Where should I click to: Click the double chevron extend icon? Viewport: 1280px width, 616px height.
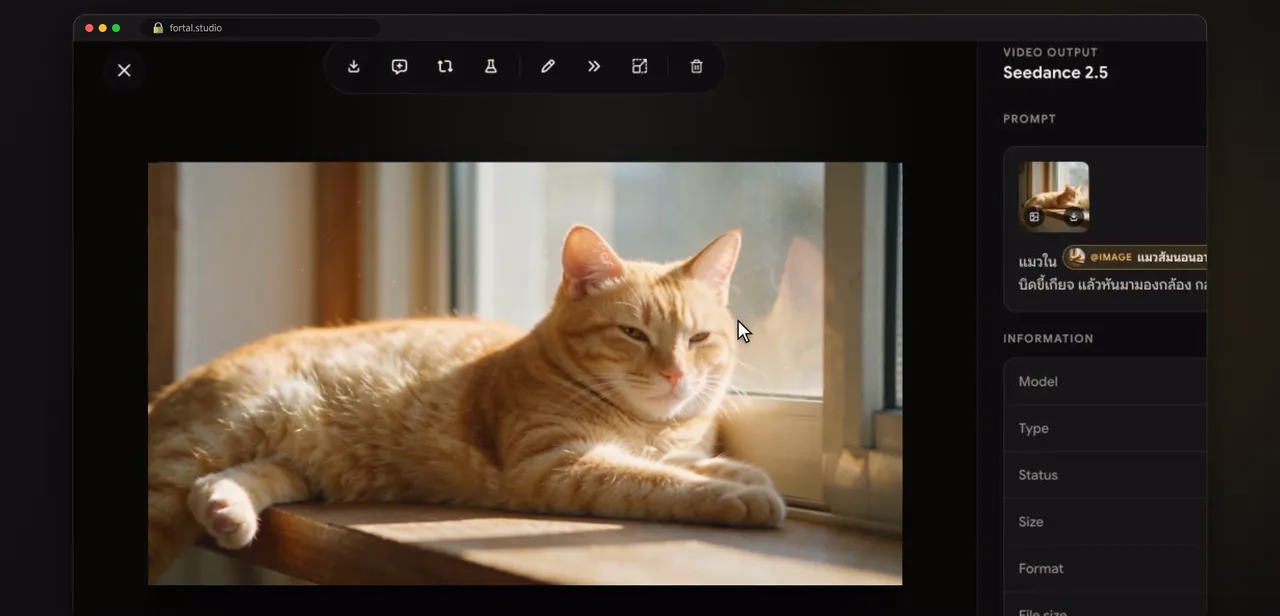594,67
